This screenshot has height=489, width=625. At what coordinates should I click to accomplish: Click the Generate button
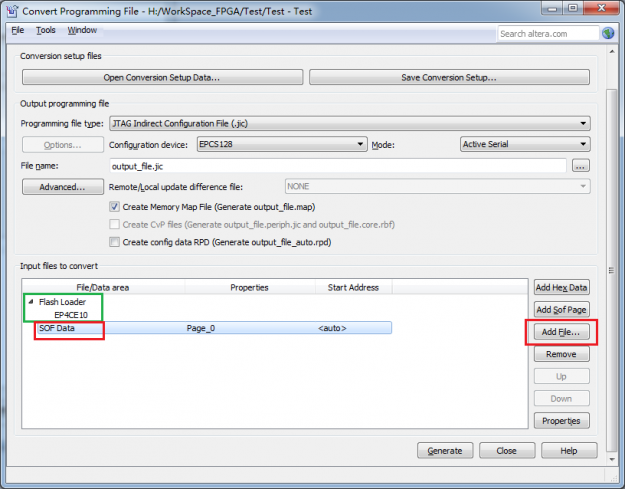click(445, 451)
